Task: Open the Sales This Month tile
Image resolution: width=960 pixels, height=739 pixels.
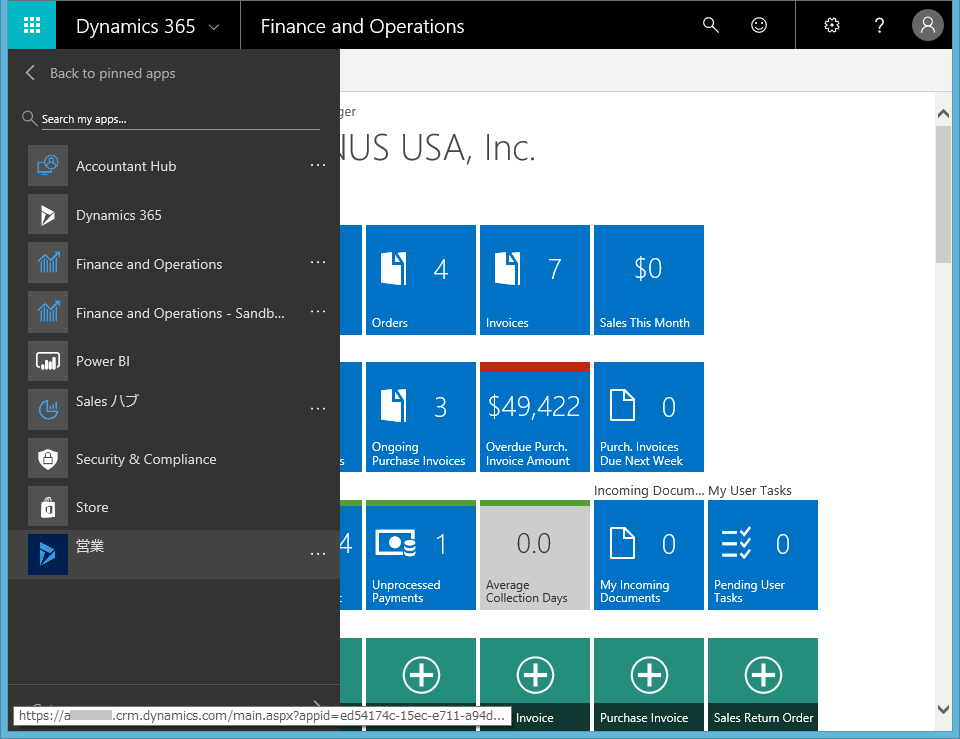Action: click(x=648, y=280)
